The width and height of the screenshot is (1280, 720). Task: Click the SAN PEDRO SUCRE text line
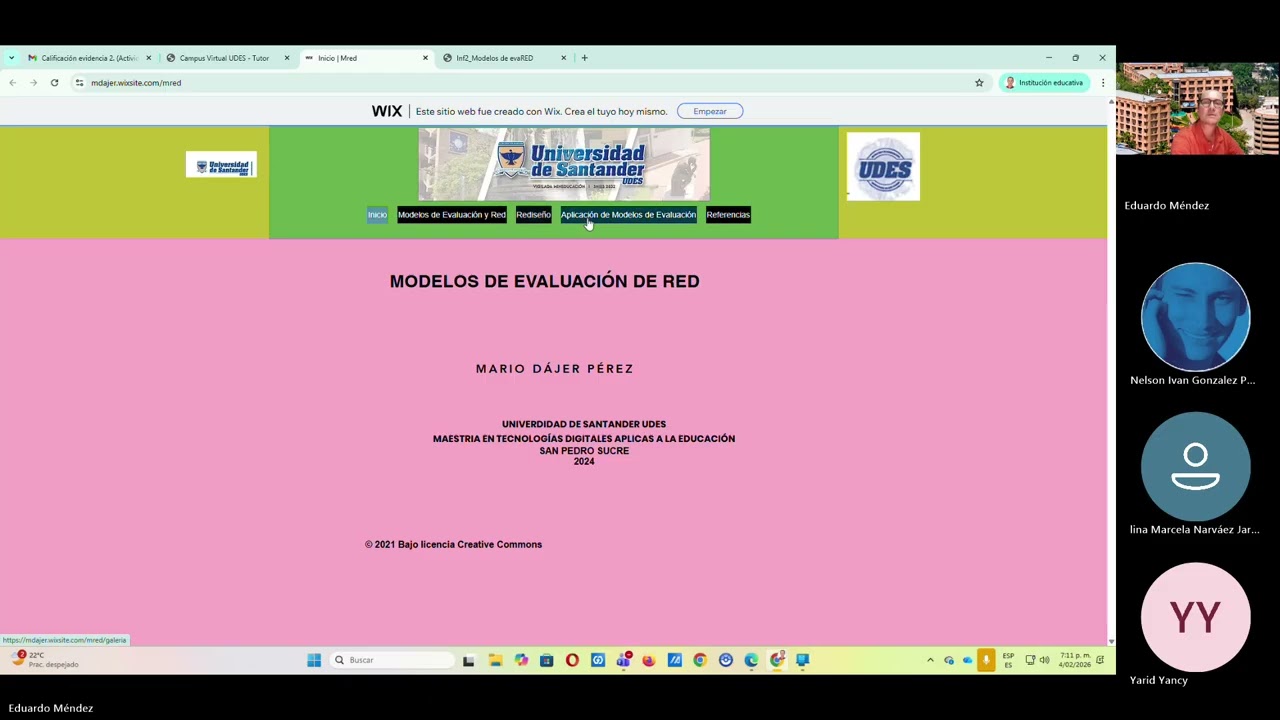[x=584, y=451]
